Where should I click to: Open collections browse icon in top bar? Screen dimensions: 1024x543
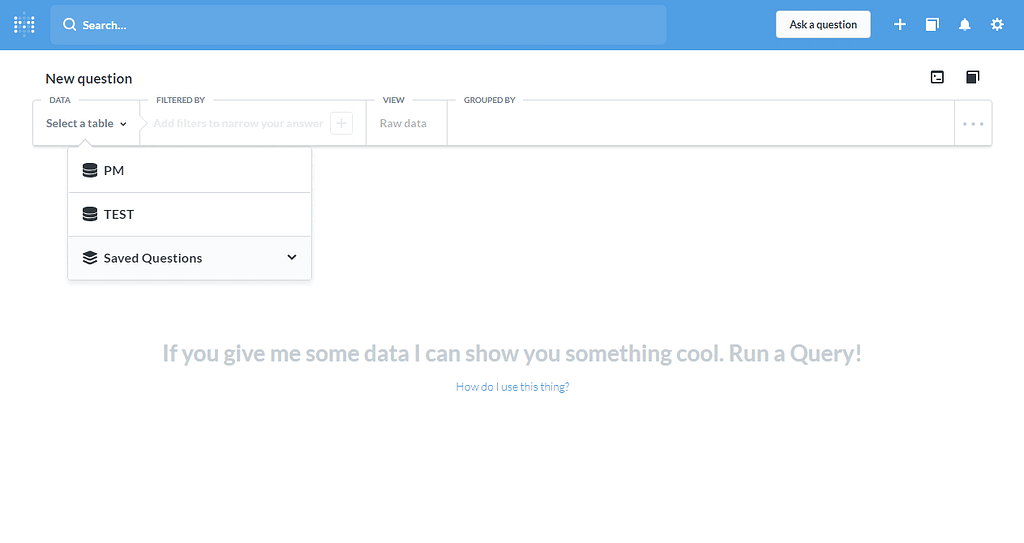coord(932,24)
